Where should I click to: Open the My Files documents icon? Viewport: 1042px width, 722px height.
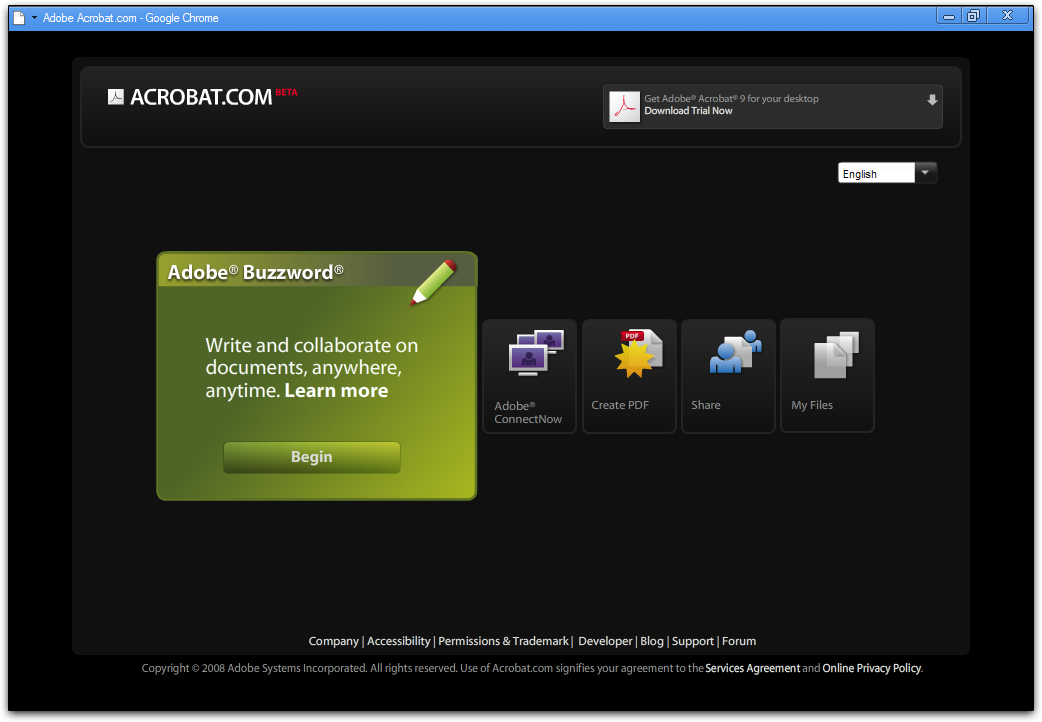point(836,354)
